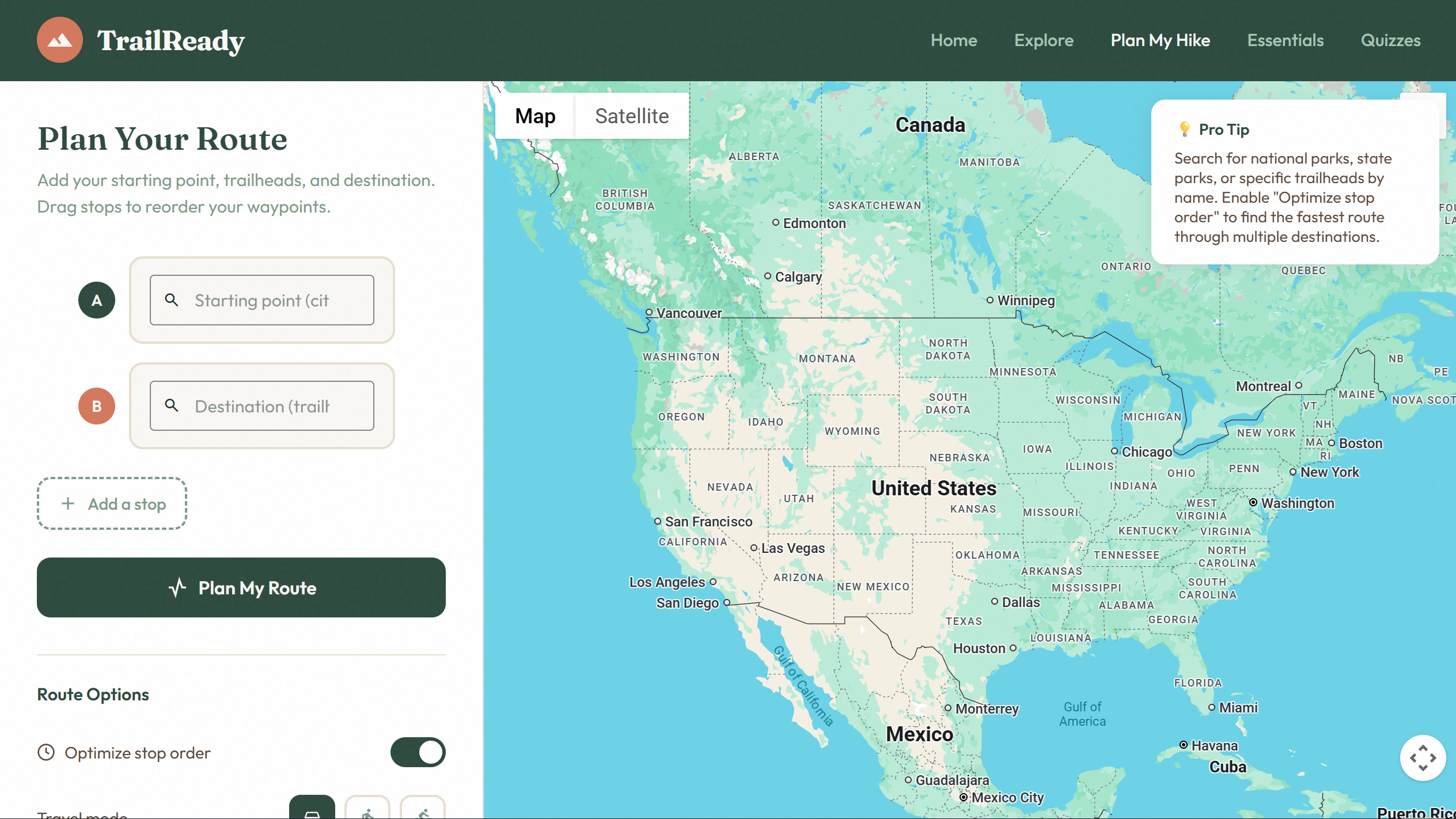Switch to Satellite map view
1456x819 pixels.
pos(631,116)
